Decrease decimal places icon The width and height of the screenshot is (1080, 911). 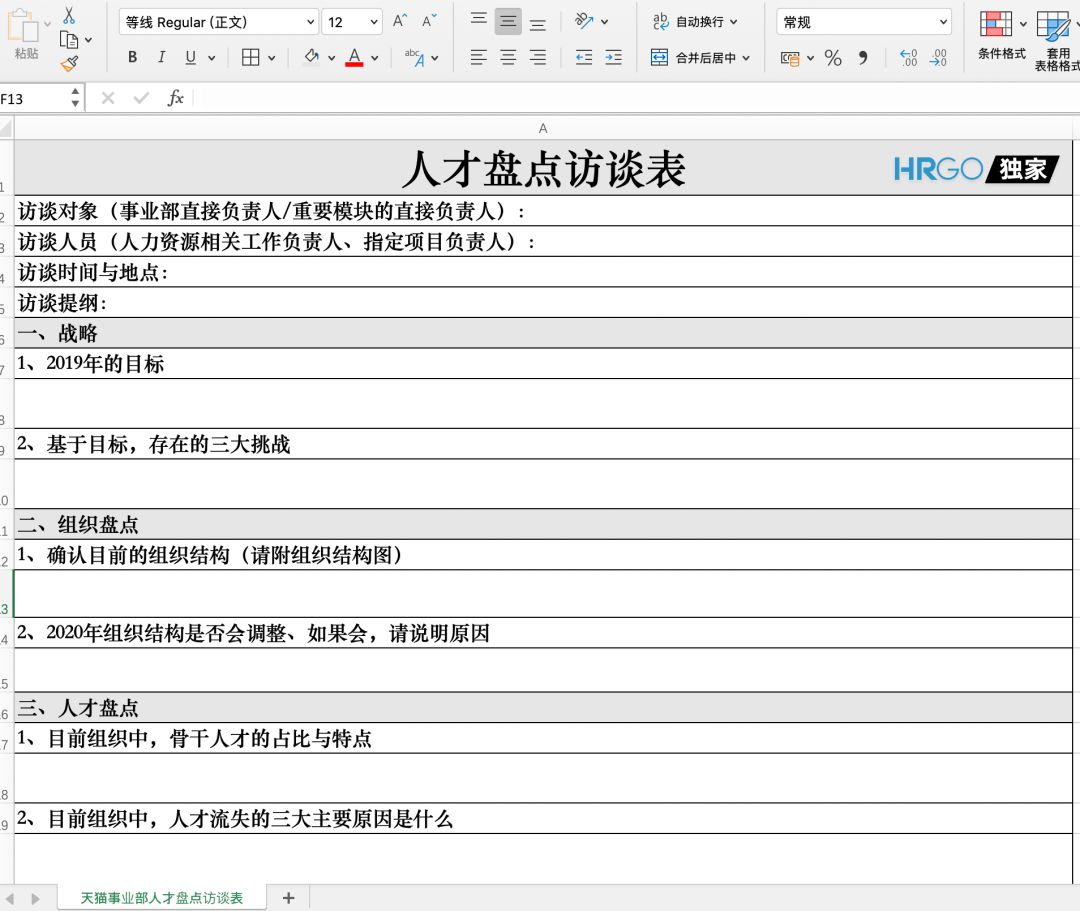(x=938, y=58)
